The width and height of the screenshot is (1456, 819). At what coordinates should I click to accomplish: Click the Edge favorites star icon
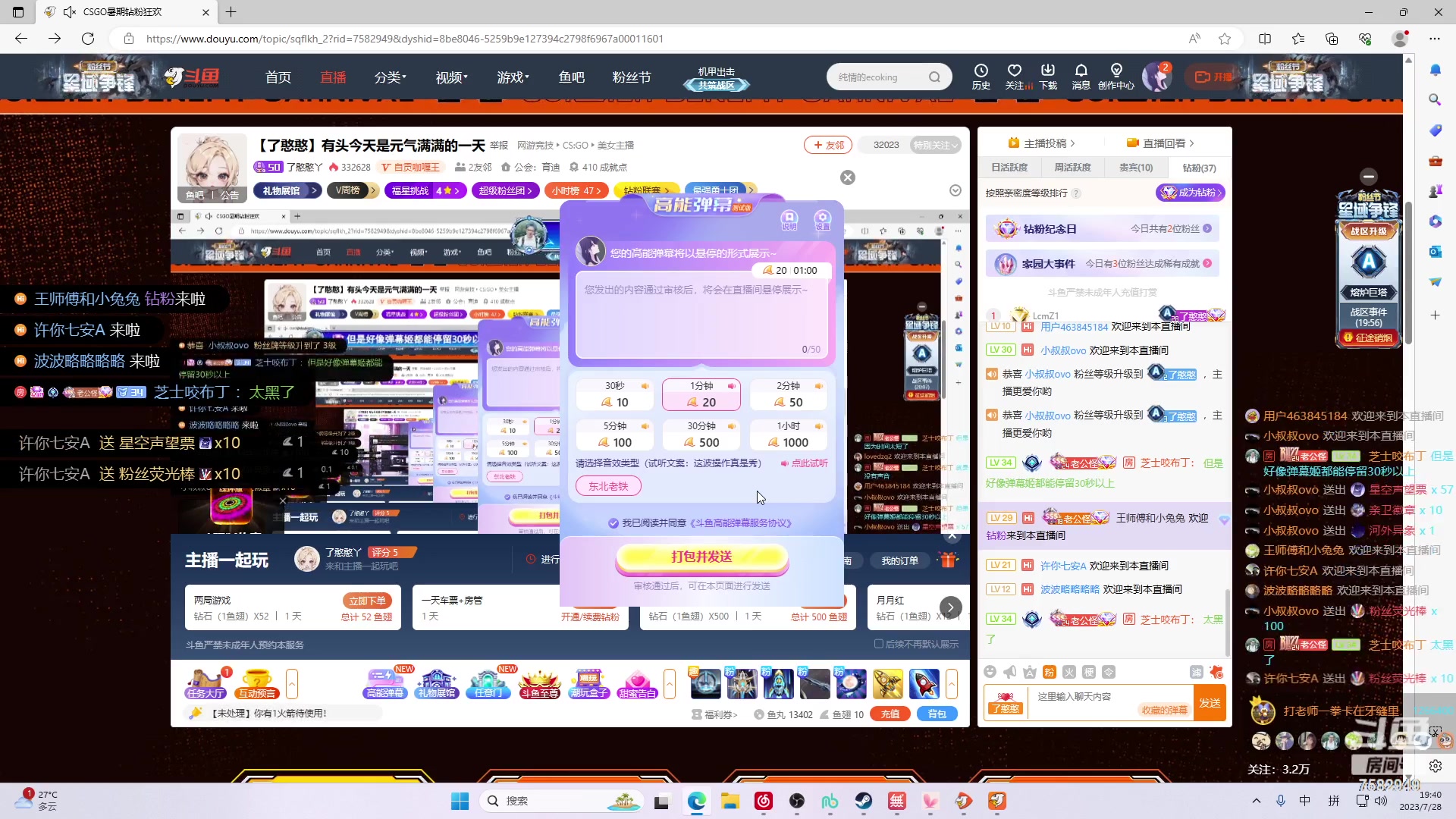1225,39
